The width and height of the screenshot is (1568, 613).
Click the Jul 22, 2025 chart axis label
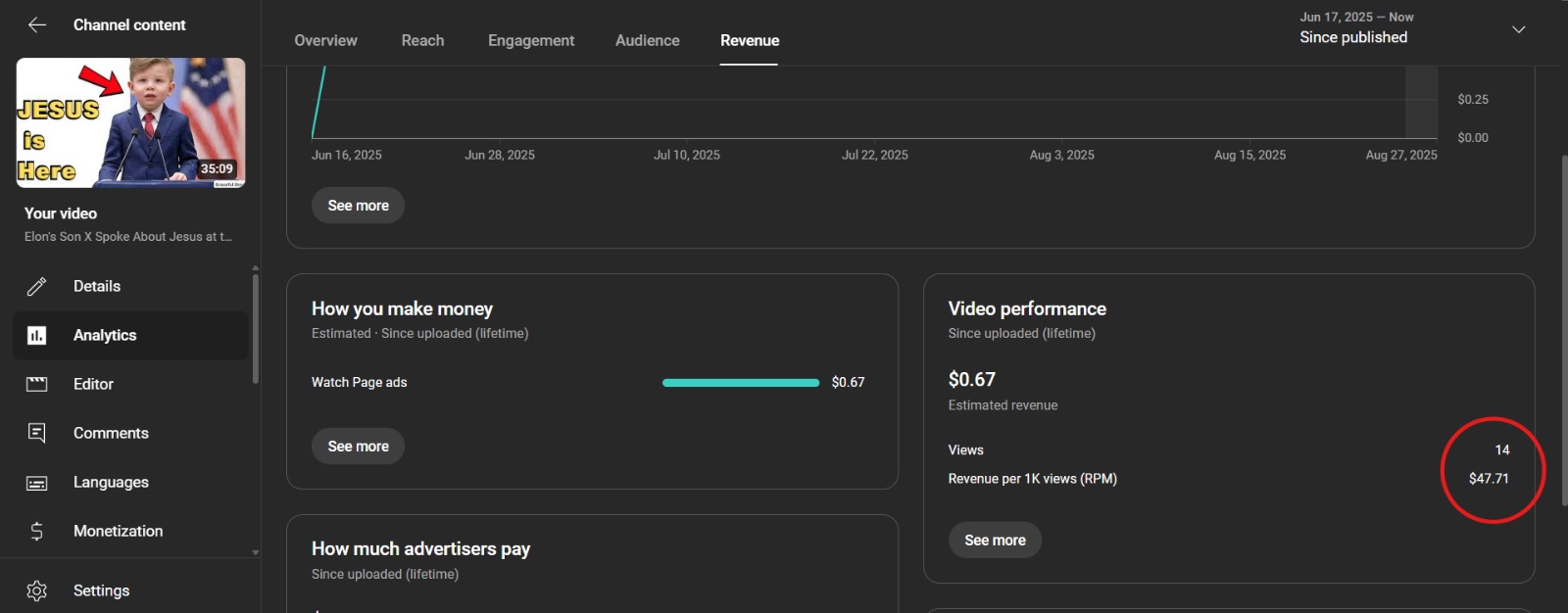pyautogui.click(x=875, y=156)
